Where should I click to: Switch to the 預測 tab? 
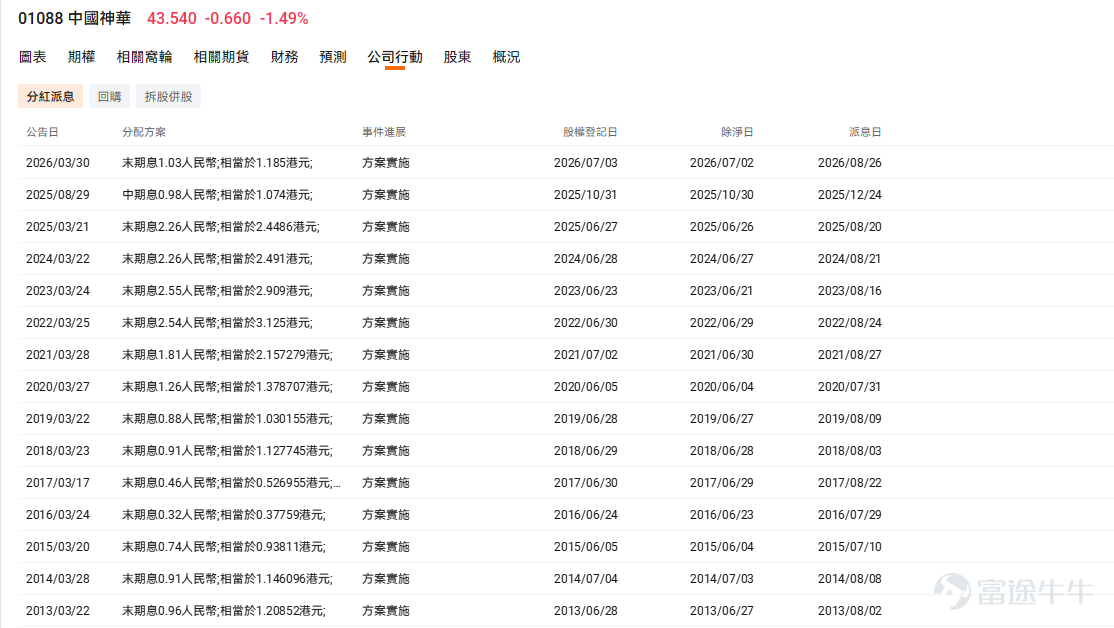[332, 57]
